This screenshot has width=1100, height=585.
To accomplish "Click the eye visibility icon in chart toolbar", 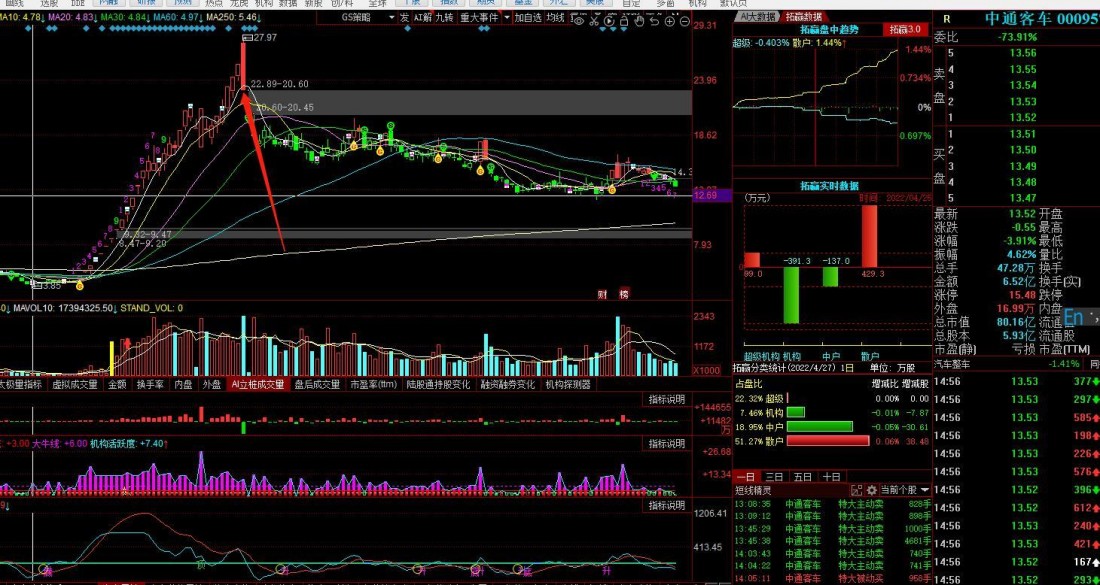I will click(579, 20).
